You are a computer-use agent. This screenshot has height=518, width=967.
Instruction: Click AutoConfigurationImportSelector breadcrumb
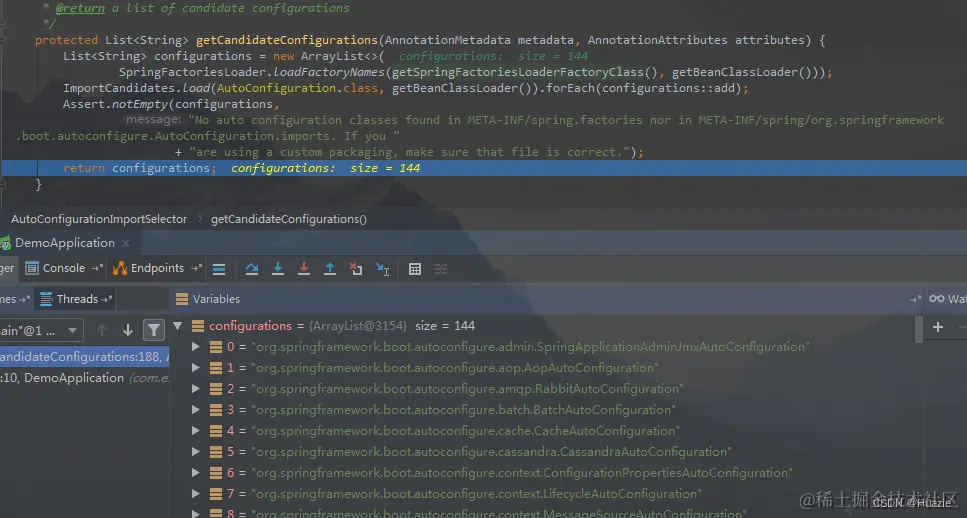(x=99, y=219)
